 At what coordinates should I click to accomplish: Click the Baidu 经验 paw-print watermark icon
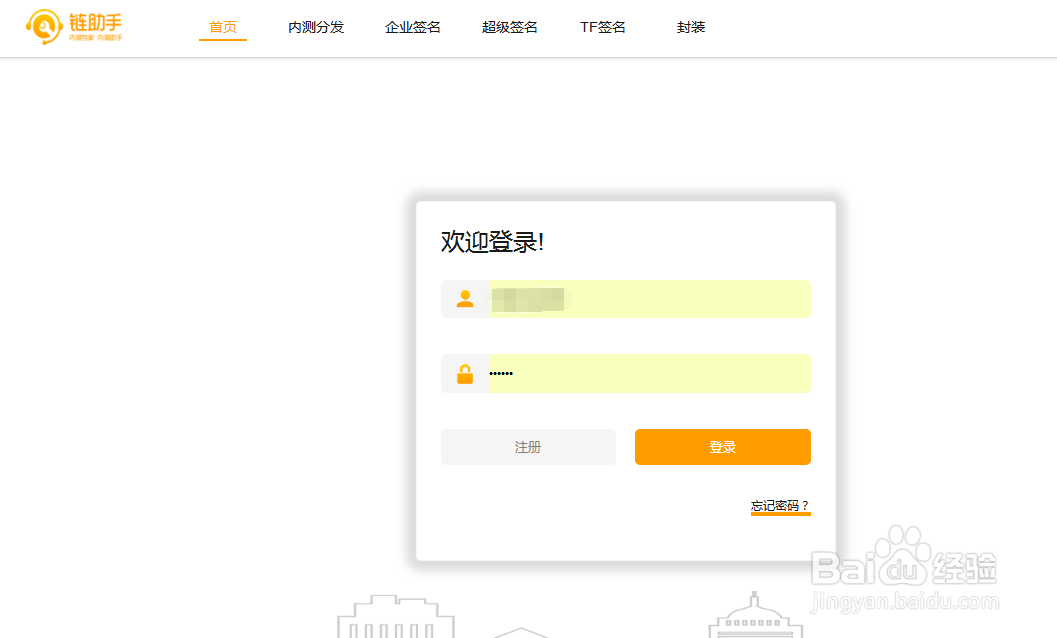click(907, 560)
